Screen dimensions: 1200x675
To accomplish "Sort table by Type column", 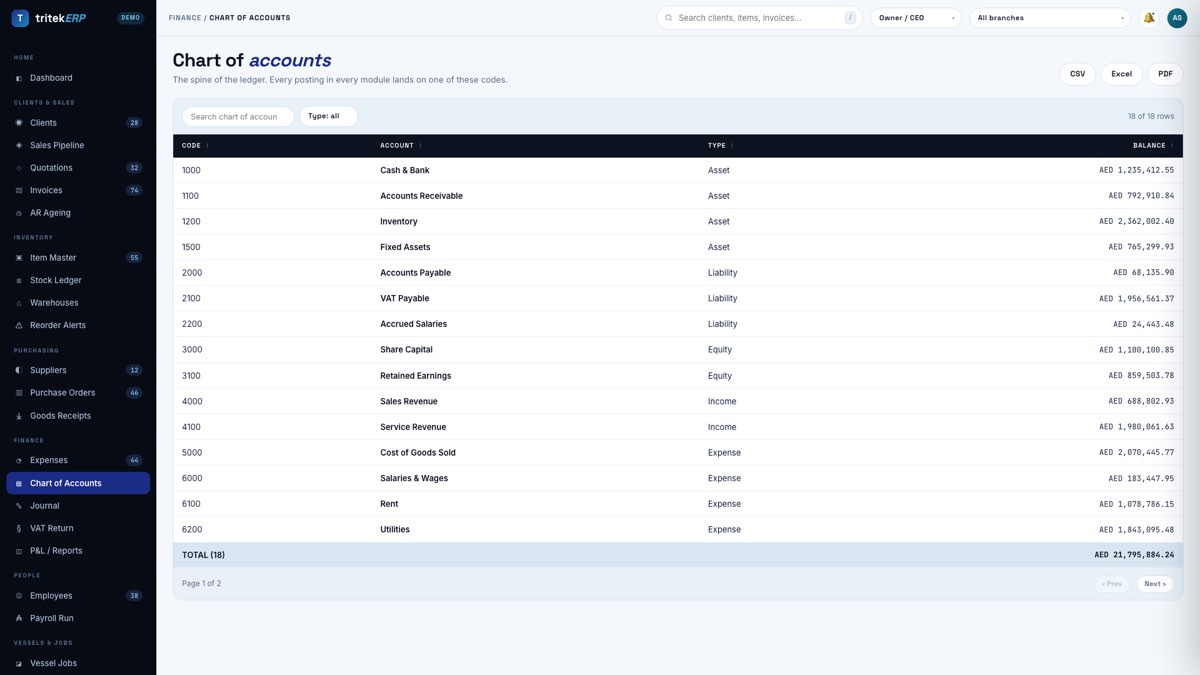I will coord(721,146).
